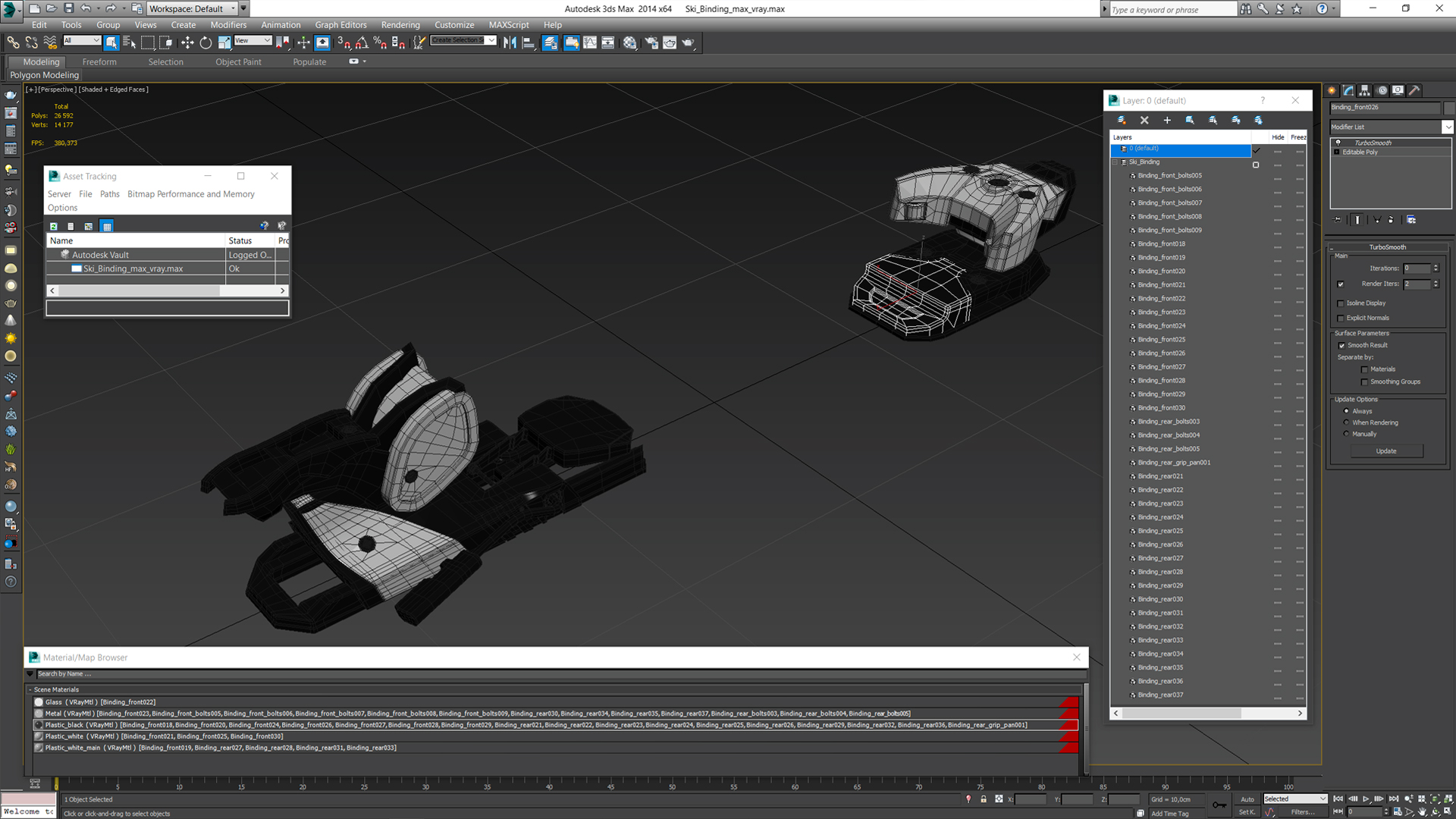Screen dimensions: 1456x819
Task: Open the Modifier List dropdown
Action: click(x=1447, y=127)
